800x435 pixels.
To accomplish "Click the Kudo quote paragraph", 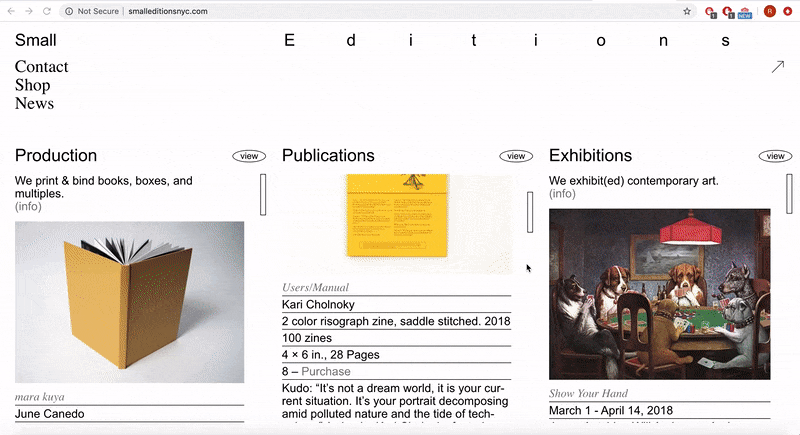I will 395,401.
